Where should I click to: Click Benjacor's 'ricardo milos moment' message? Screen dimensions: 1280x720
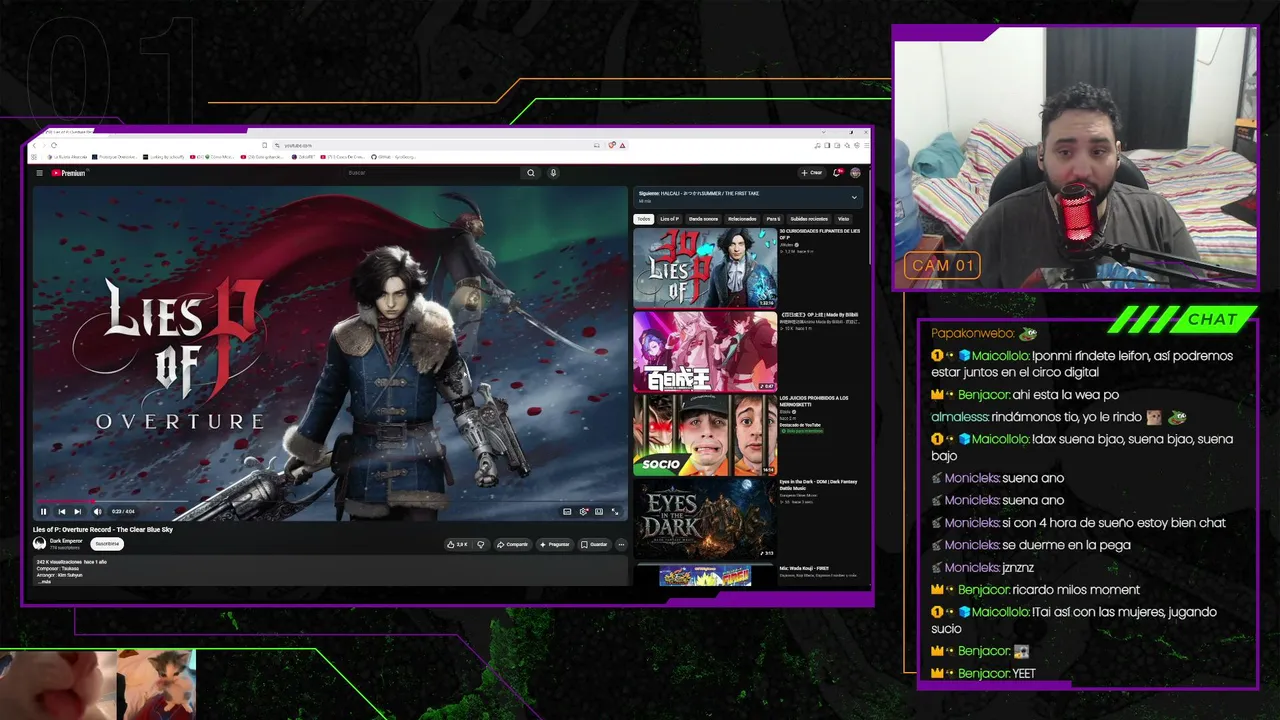tap(1076, 589)
